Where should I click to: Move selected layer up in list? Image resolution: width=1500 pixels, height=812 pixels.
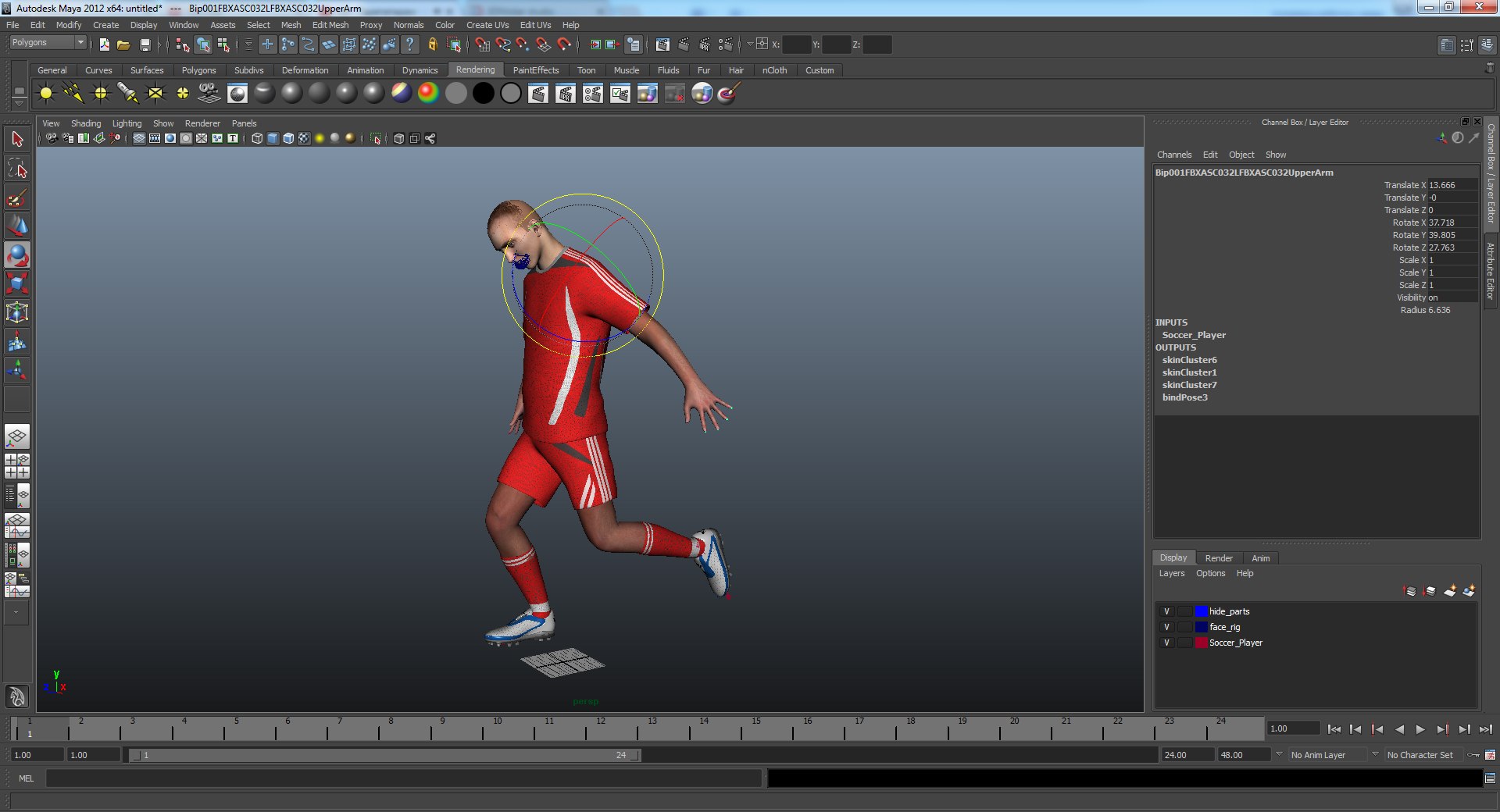coord(1410,591)
